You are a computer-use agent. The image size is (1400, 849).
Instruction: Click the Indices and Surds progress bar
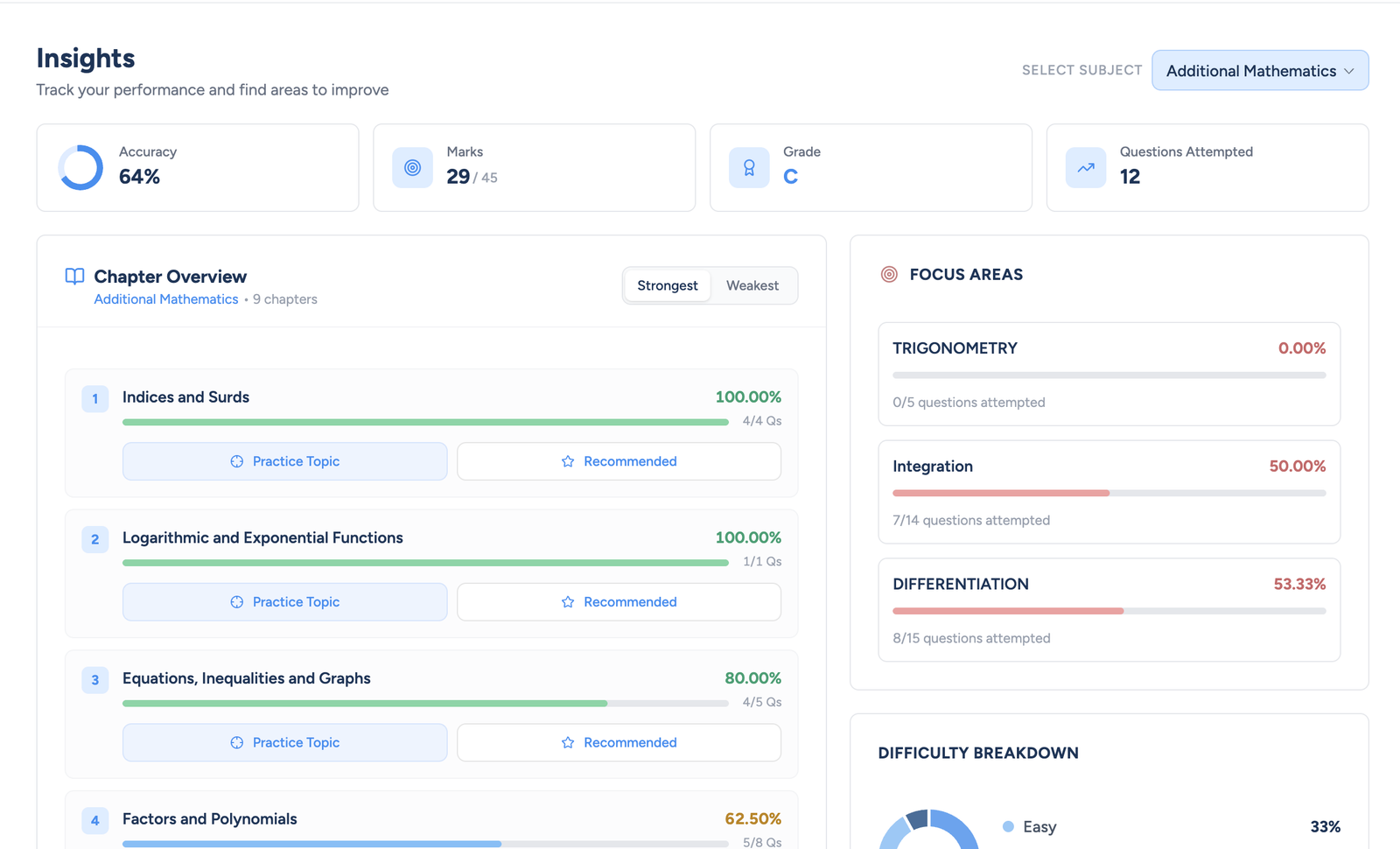[425, 422]
